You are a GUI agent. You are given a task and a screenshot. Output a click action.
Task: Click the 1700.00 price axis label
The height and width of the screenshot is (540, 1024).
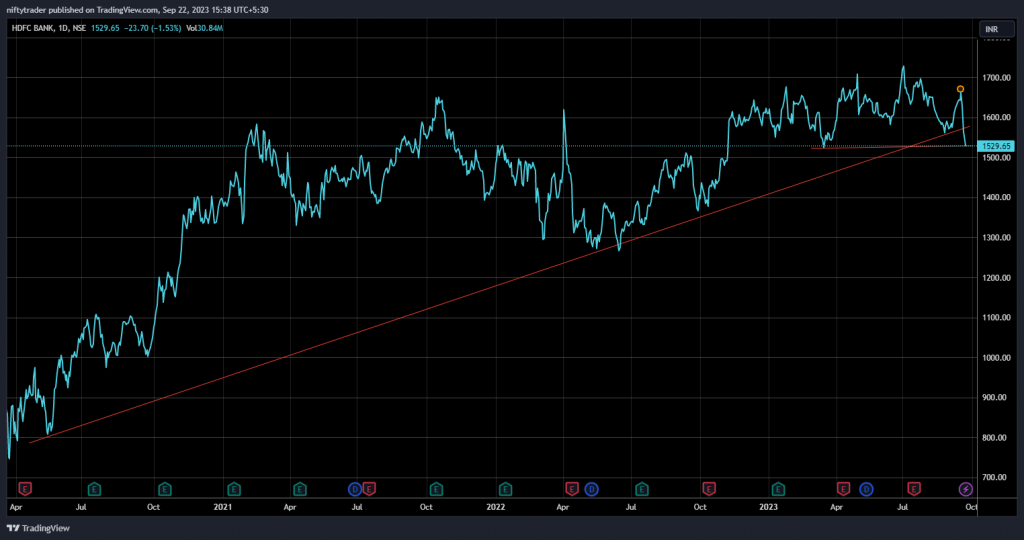pos(996,78)
